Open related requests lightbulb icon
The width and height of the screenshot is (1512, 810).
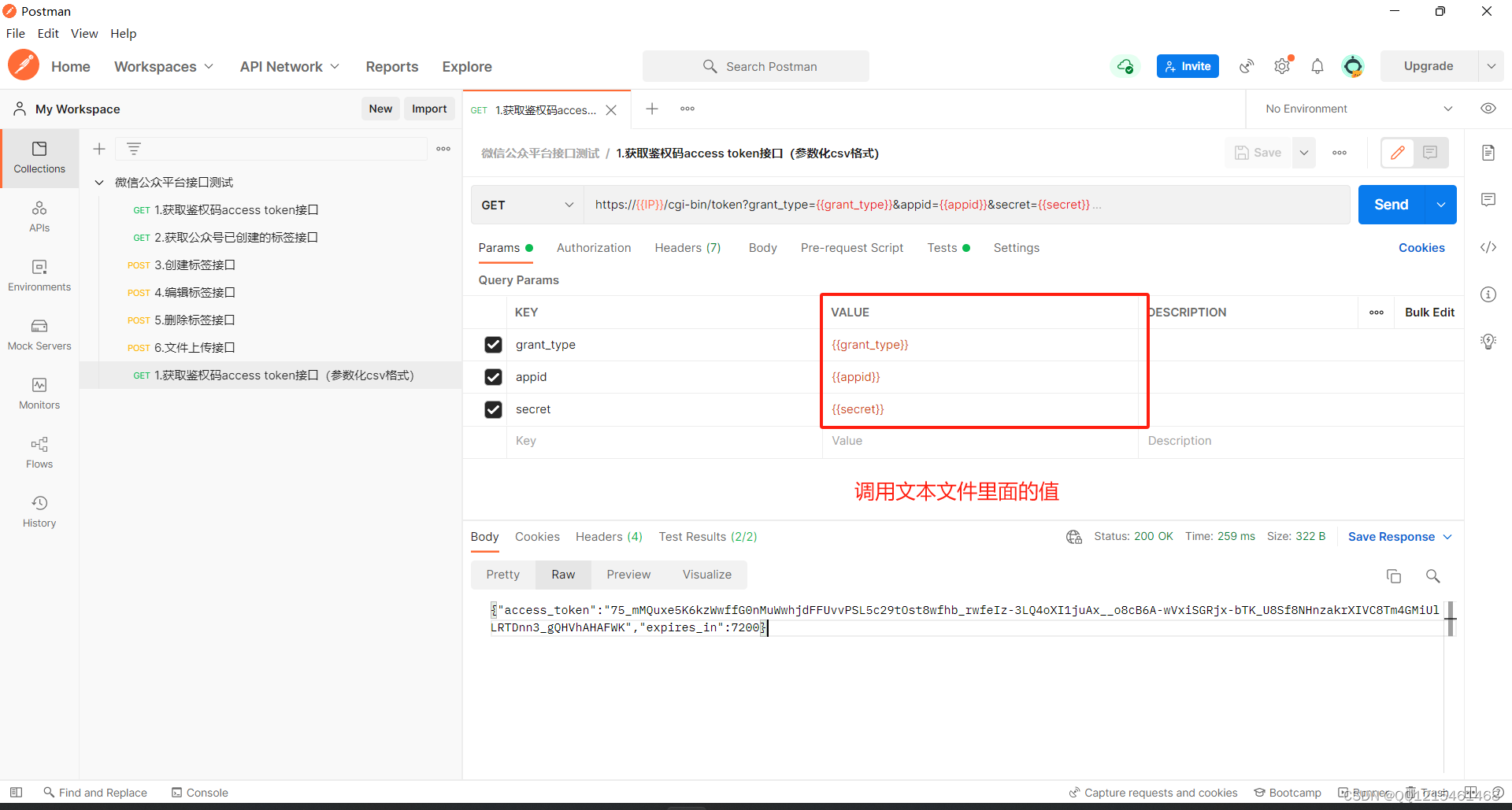coord(1488,342)
